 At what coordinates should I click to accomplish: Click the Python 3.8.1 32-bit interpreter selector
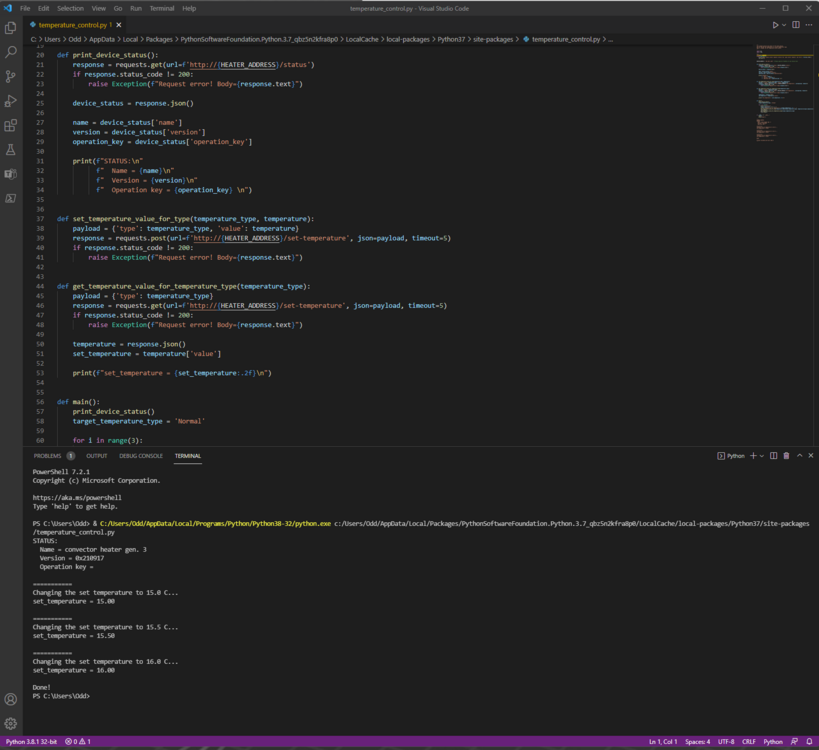click(x=32, y=742)
